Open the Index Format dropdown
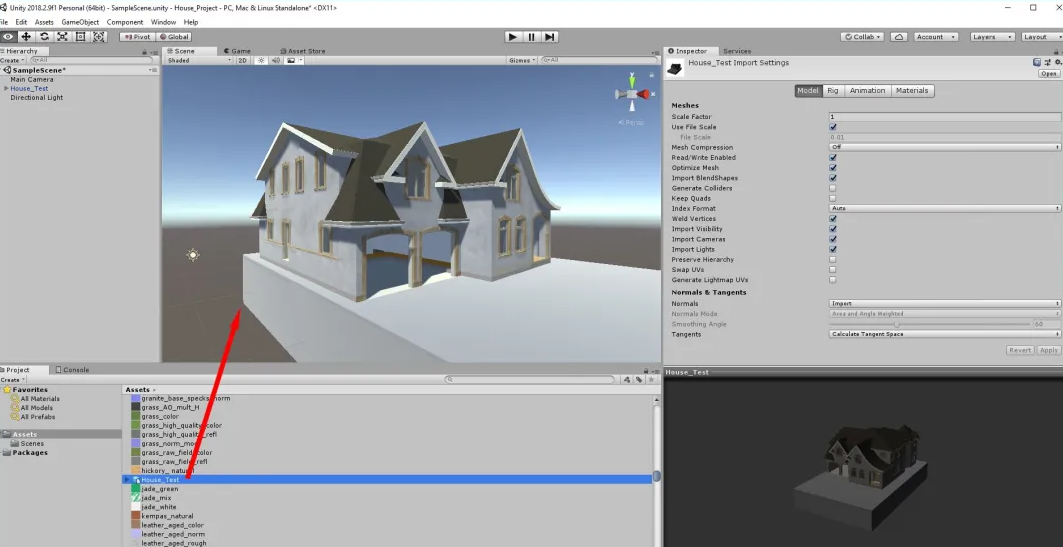This screenshot has height=547, width=1063. (944, 208)
